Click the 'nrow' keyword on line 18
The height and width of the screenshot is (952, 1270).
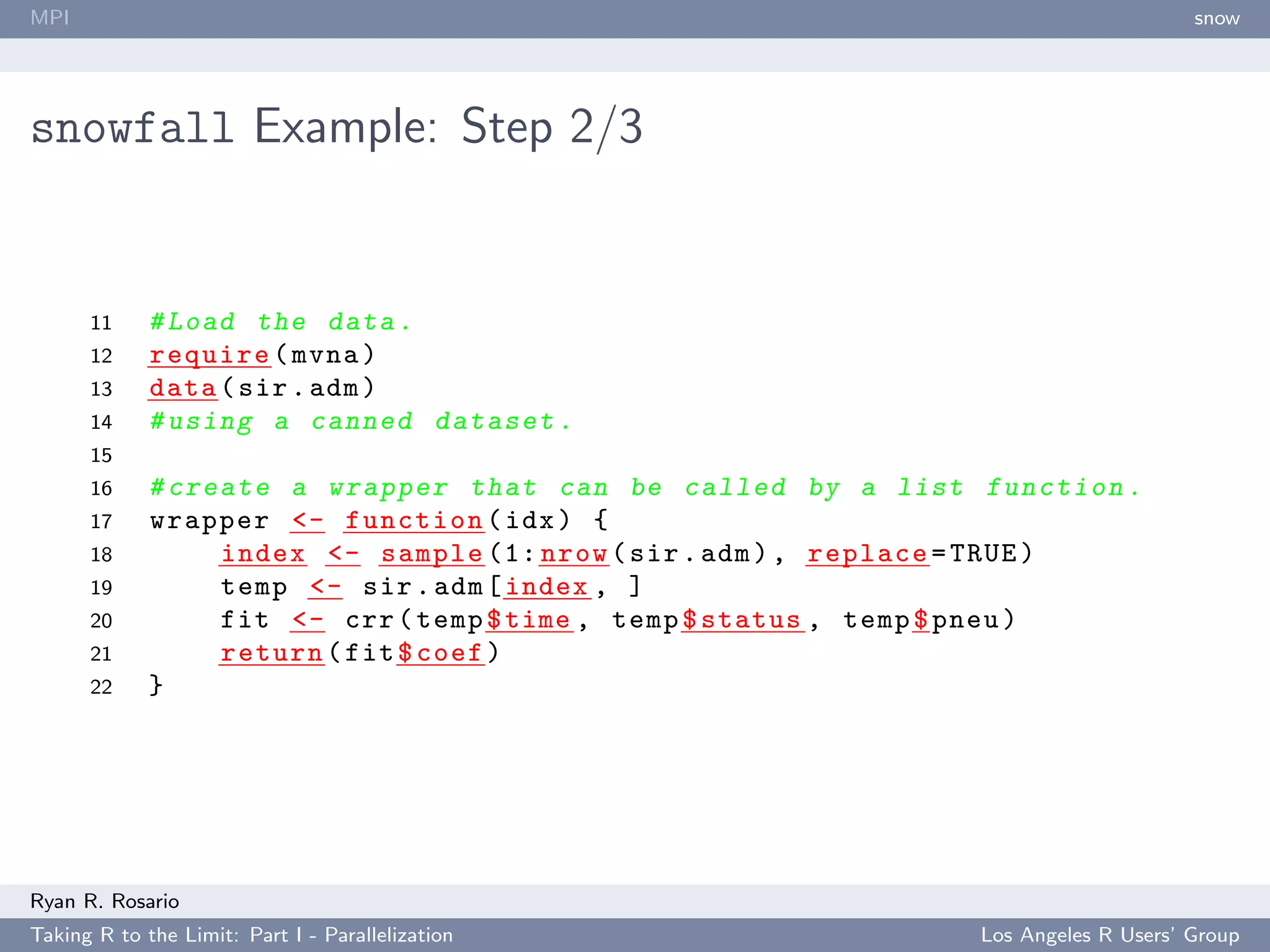[x=574, y=553]
